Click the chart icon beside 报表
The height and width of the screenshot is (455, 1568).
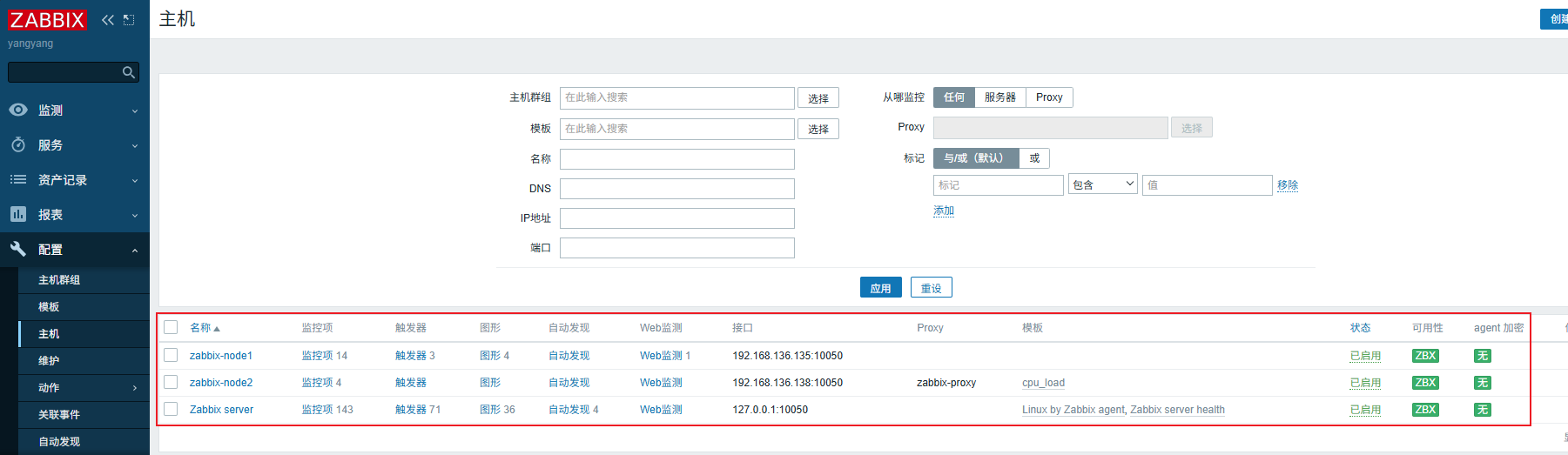tap(18, 214)
